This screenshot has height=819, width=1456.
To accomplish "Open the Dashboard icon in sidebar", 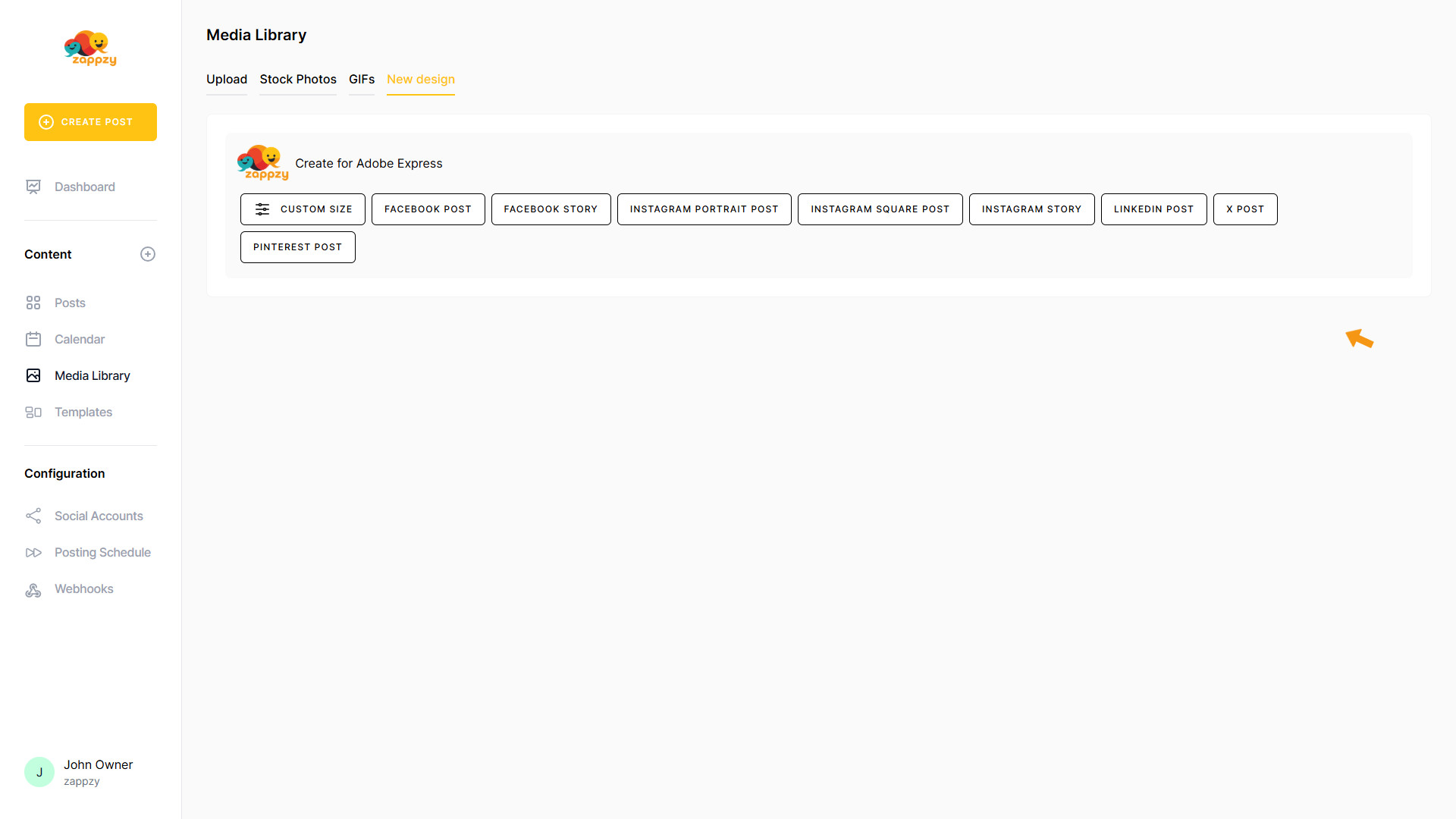I will [x=33, y=187].
